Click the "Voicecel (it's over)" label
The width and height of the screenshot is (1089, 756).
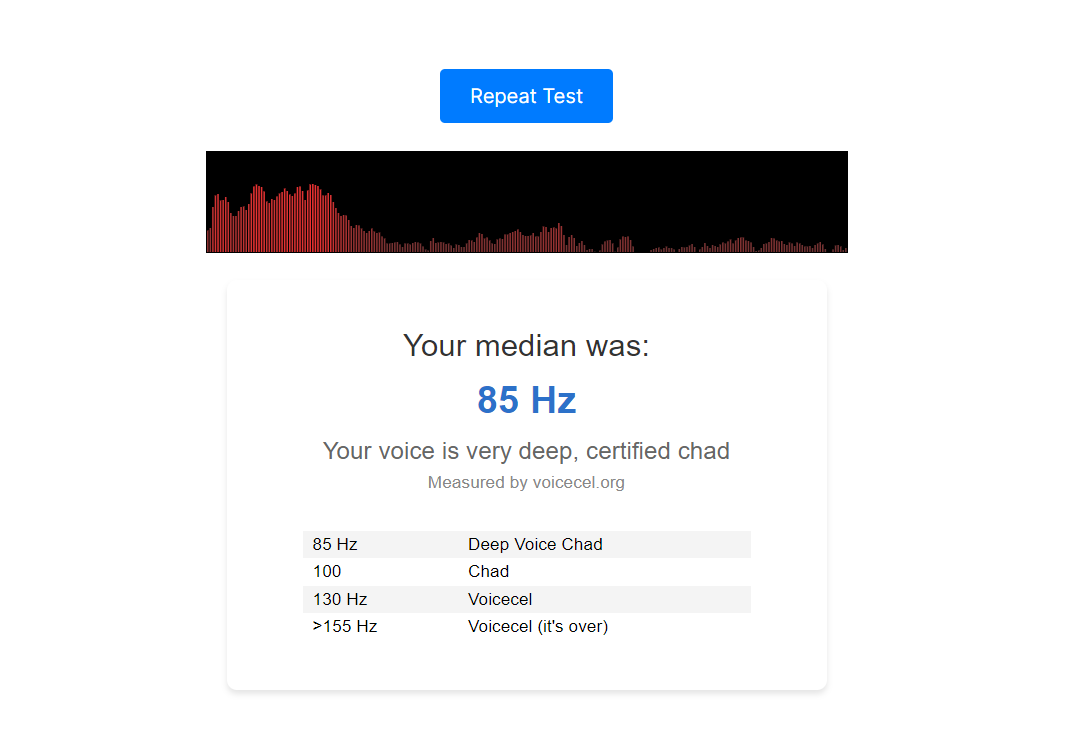[x=538, y=626]
